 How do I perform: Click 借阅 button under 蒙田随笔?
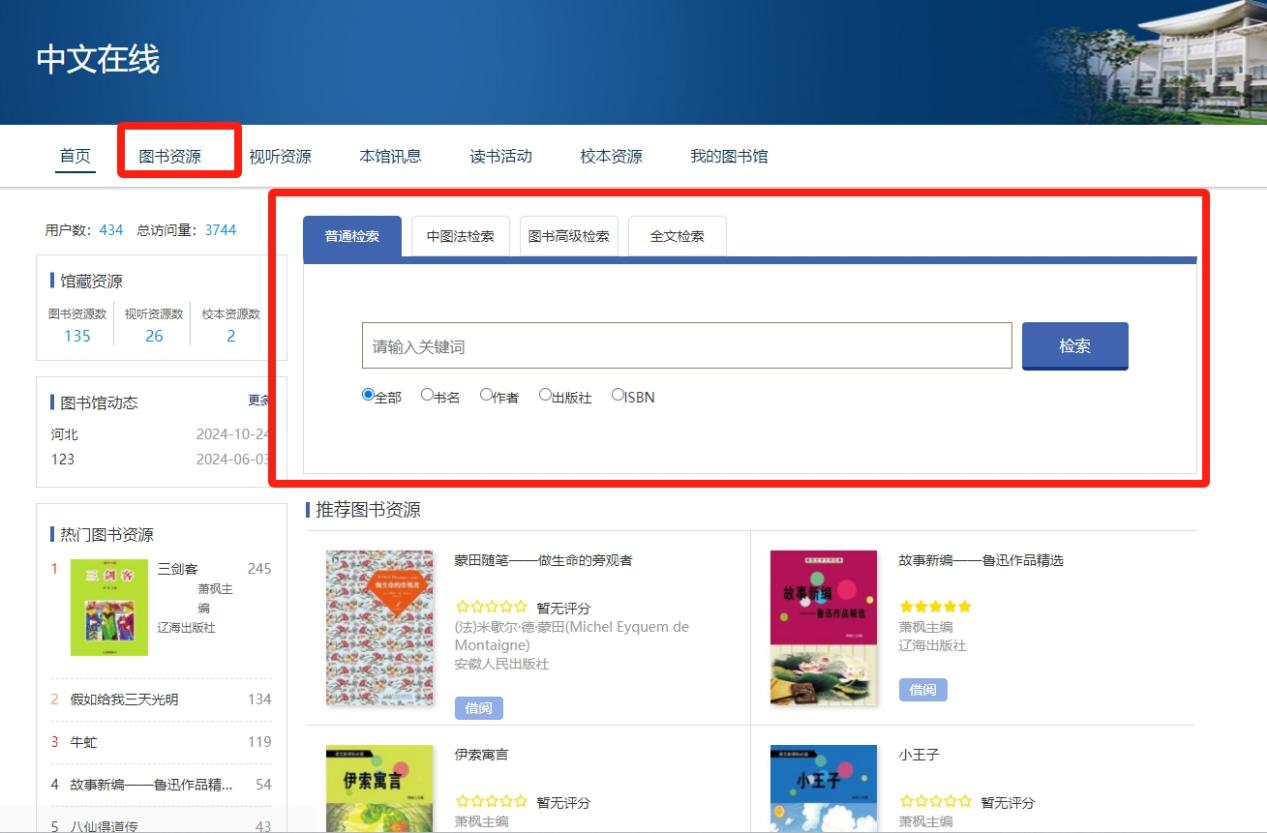point(478,708)
